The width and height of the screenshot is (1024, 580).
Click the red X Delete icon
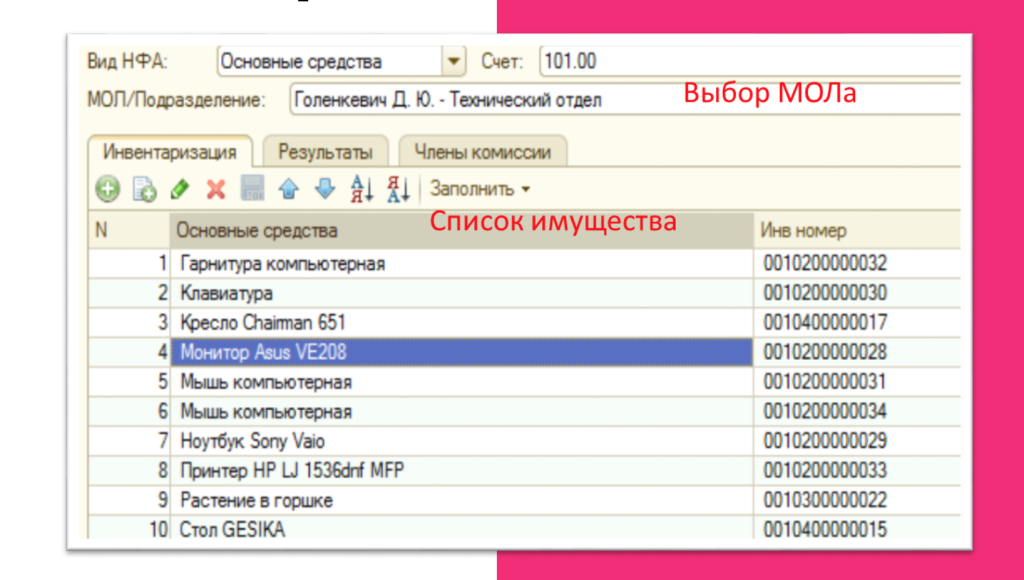coord(216,188)
